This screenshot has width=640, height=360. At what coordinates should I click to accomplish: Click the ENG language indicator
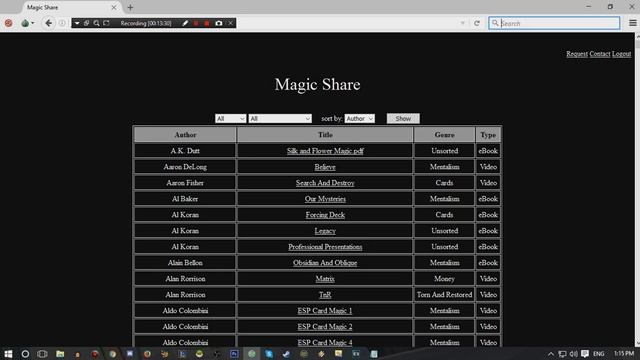click(599, 354)
